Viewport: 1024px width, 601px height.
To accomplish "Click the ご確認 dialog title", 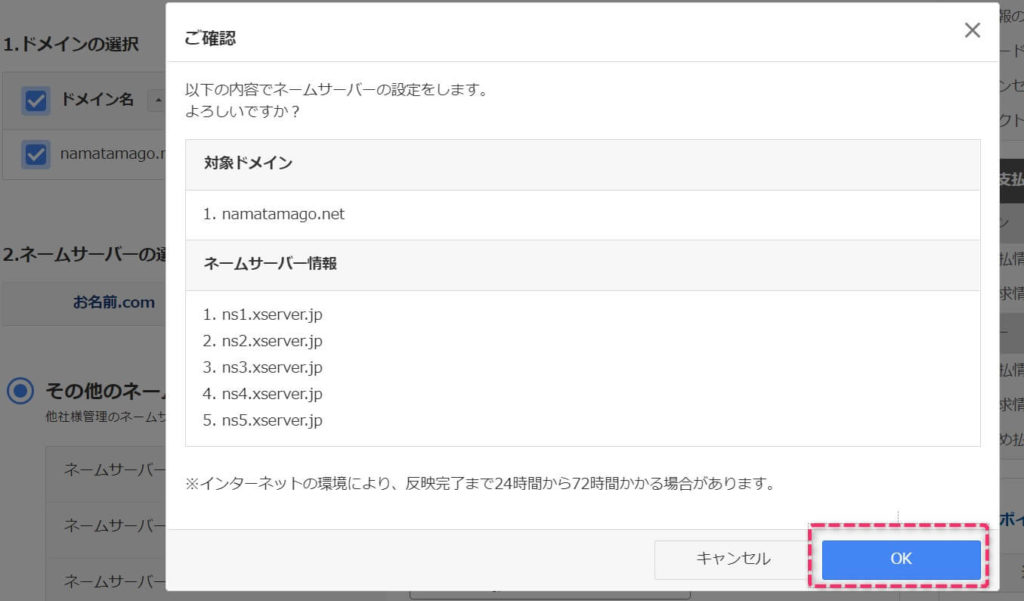I will (x=210, y=39).
